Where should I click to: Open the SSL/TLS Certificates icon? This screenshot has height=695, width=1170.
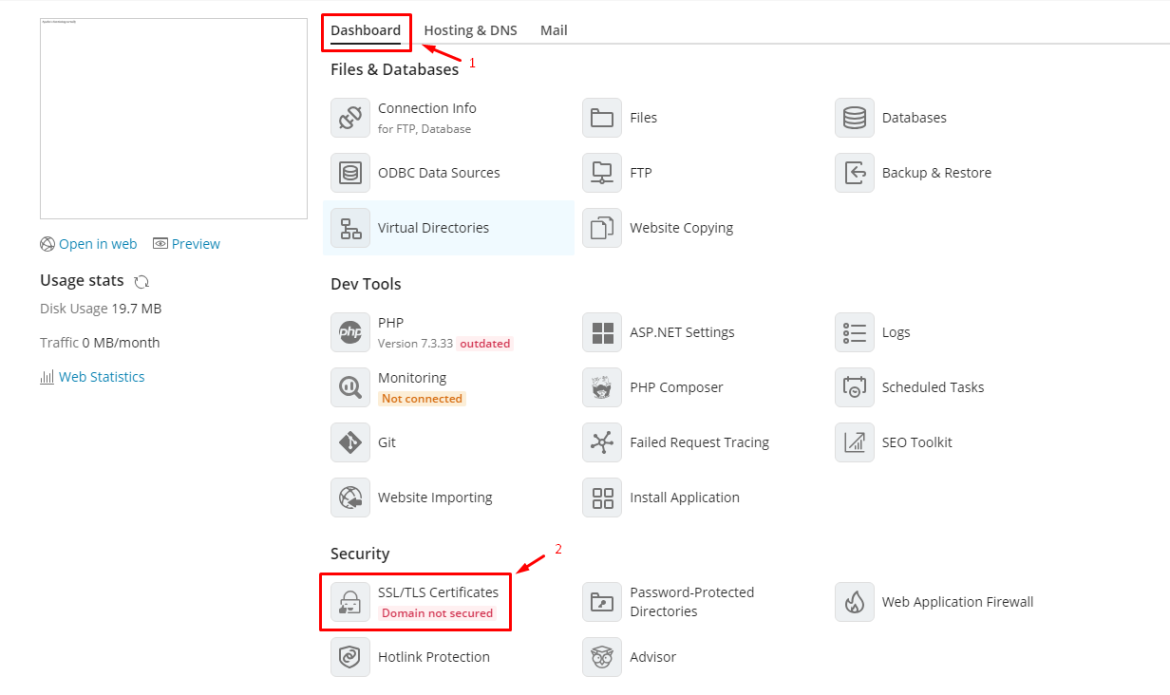coord(350,601)
